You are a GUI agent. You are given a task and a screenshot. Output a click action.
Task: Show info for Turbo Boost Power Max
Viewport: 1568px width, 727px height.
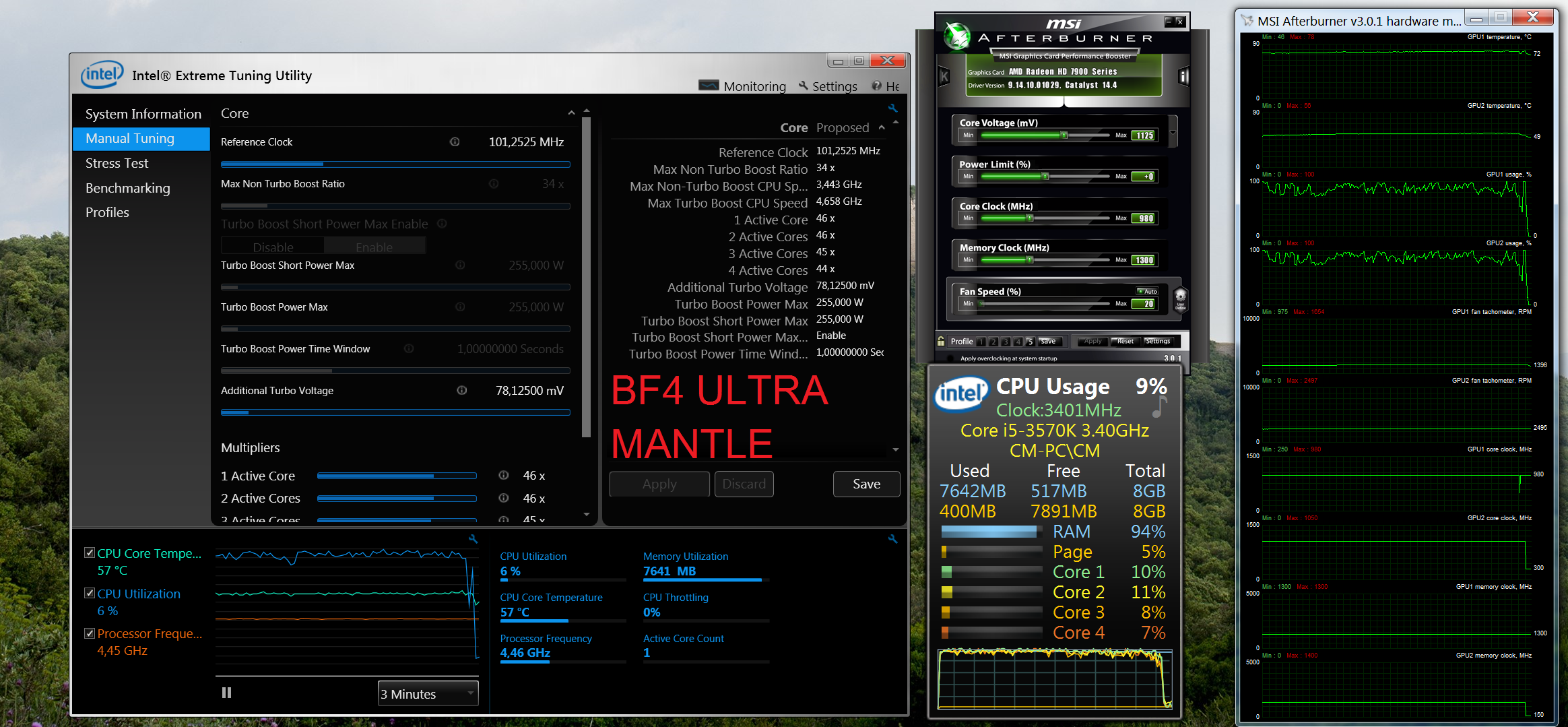point(460,307)
